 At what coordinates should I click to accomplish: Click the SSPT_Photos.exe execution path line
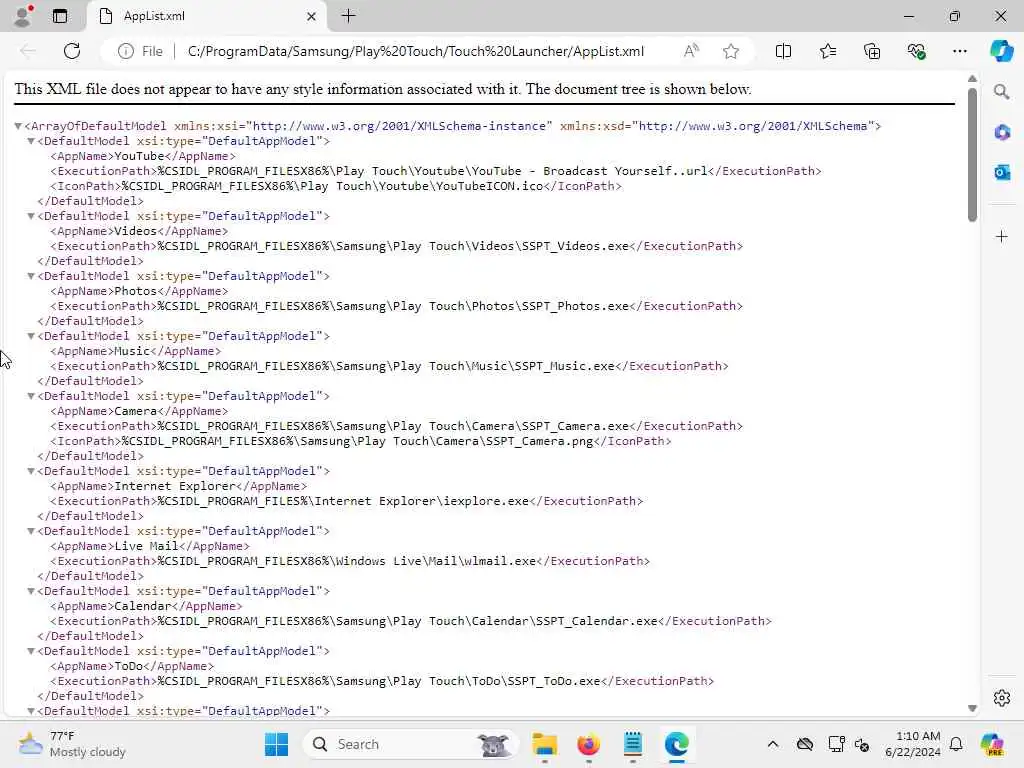396,306
